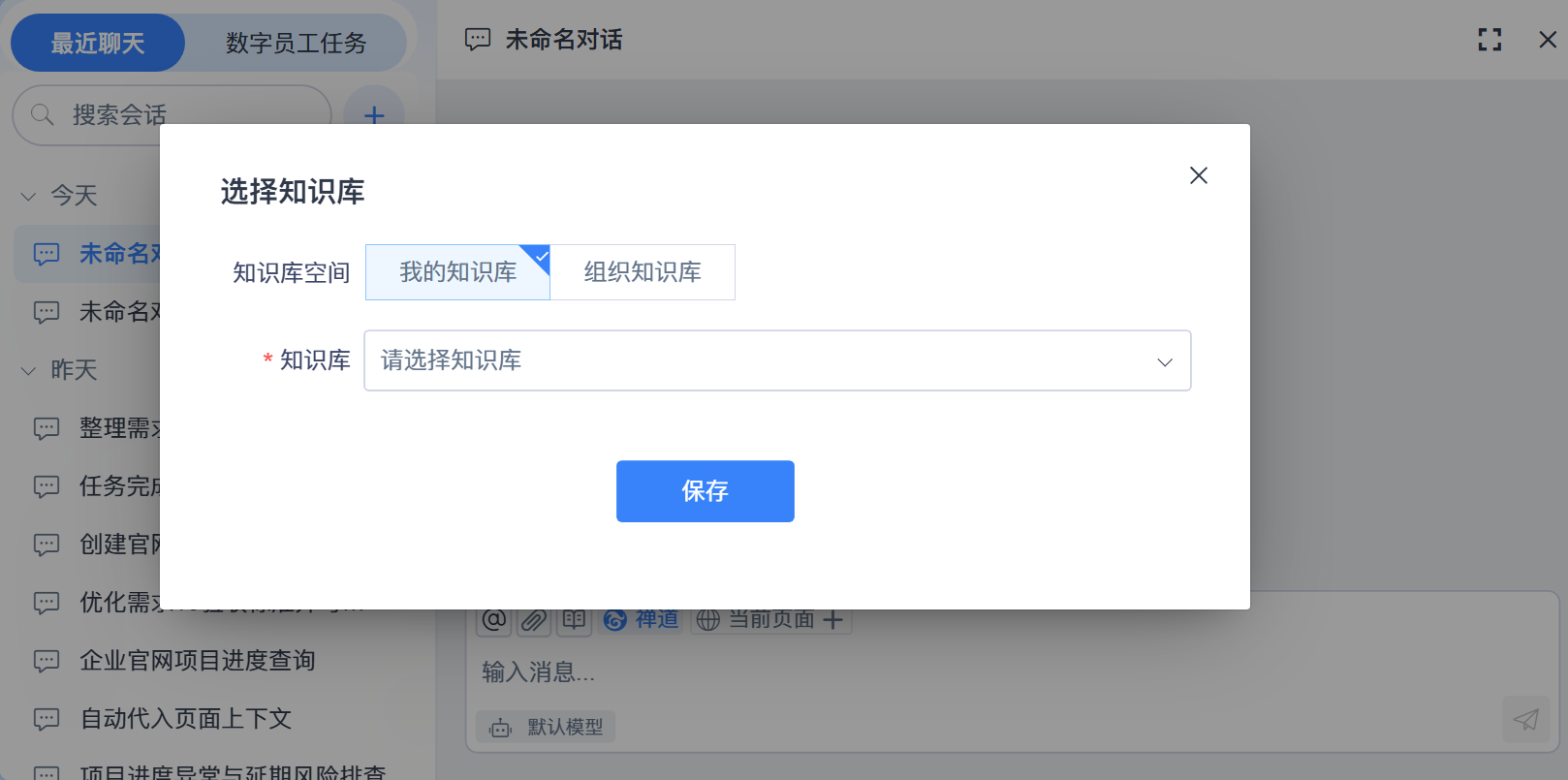
Task: Open the 请选择知识库 dropdown
Action: point(777,360)
